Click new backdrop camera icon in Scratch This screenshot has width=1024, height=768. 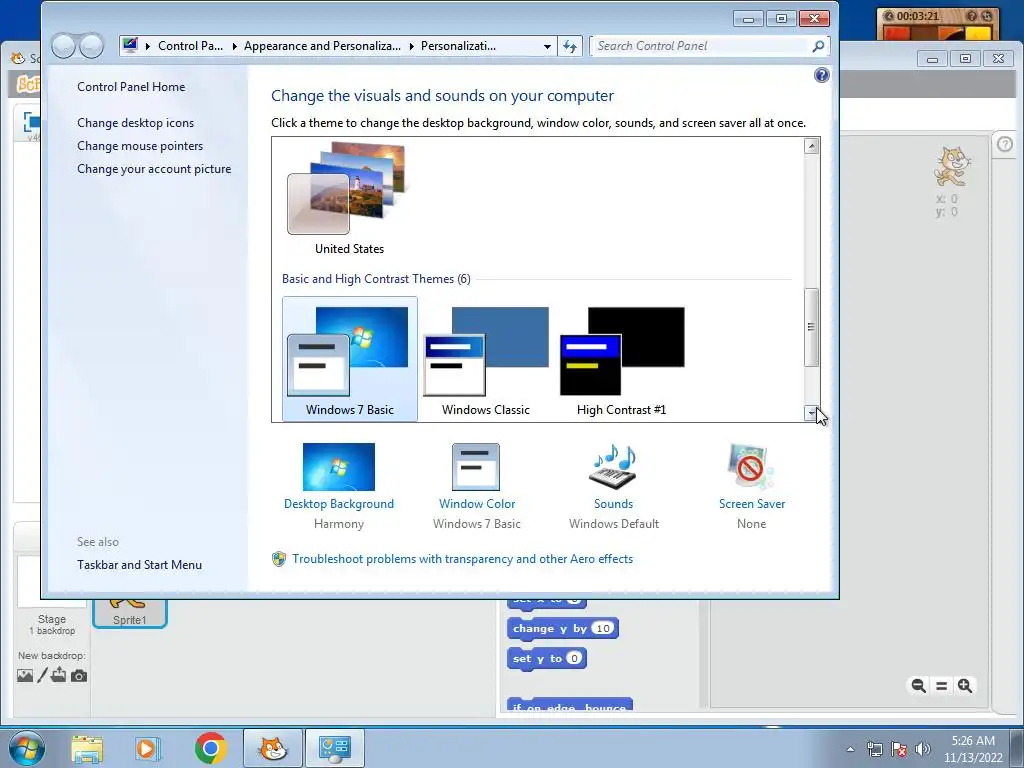tap(79, 675)
